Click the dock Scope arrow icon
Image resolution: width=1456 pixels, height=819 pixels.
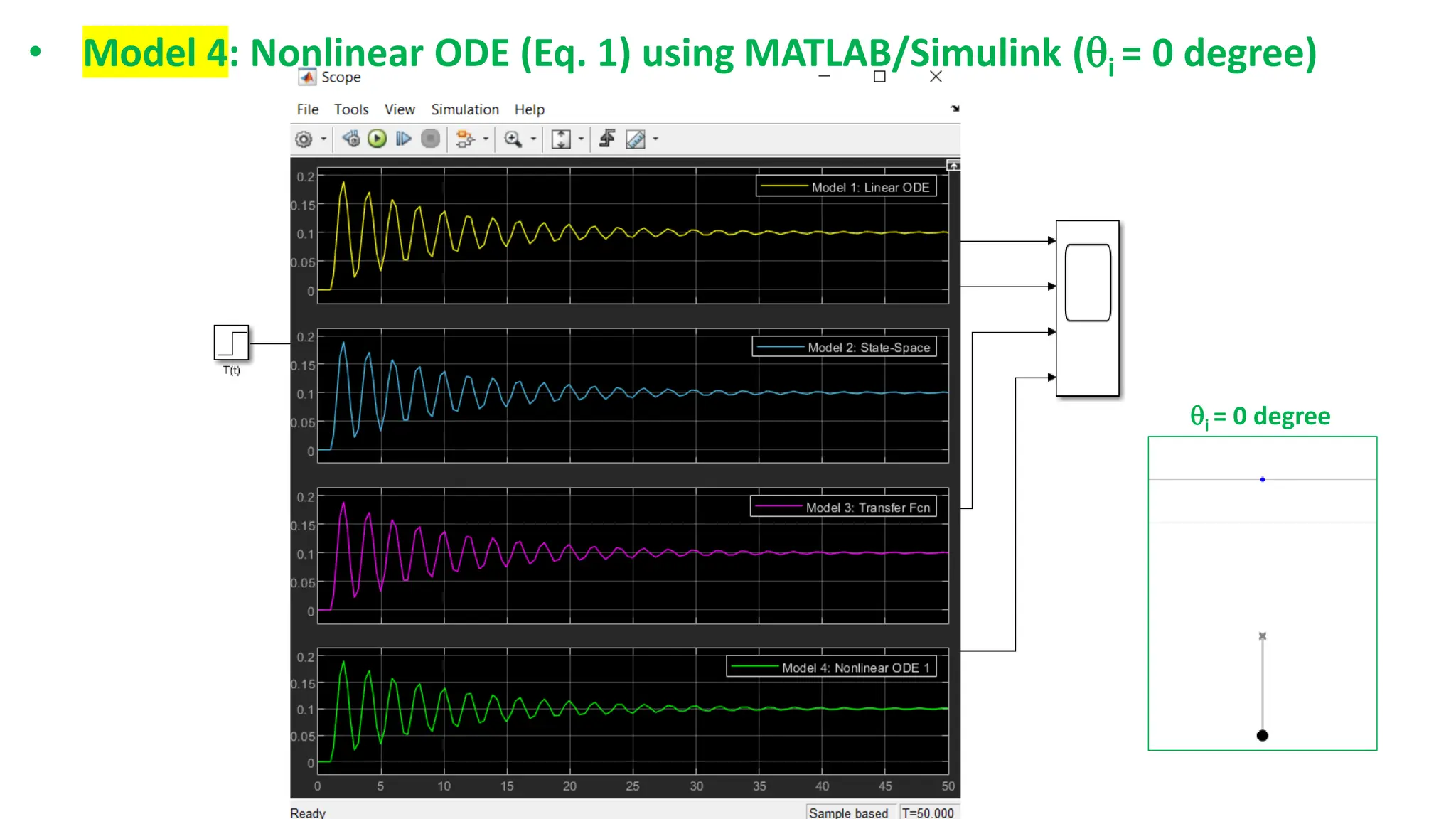click(955, 108)
